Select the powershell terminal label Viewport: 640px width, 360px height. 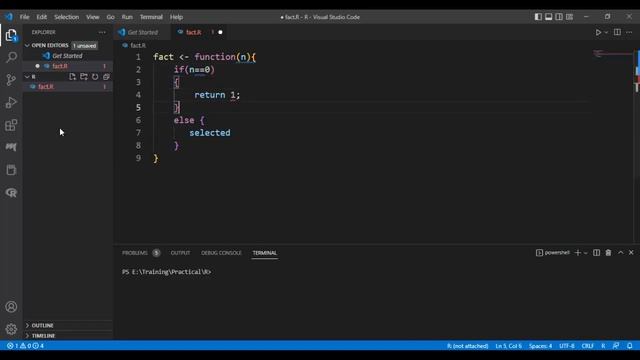553,253
